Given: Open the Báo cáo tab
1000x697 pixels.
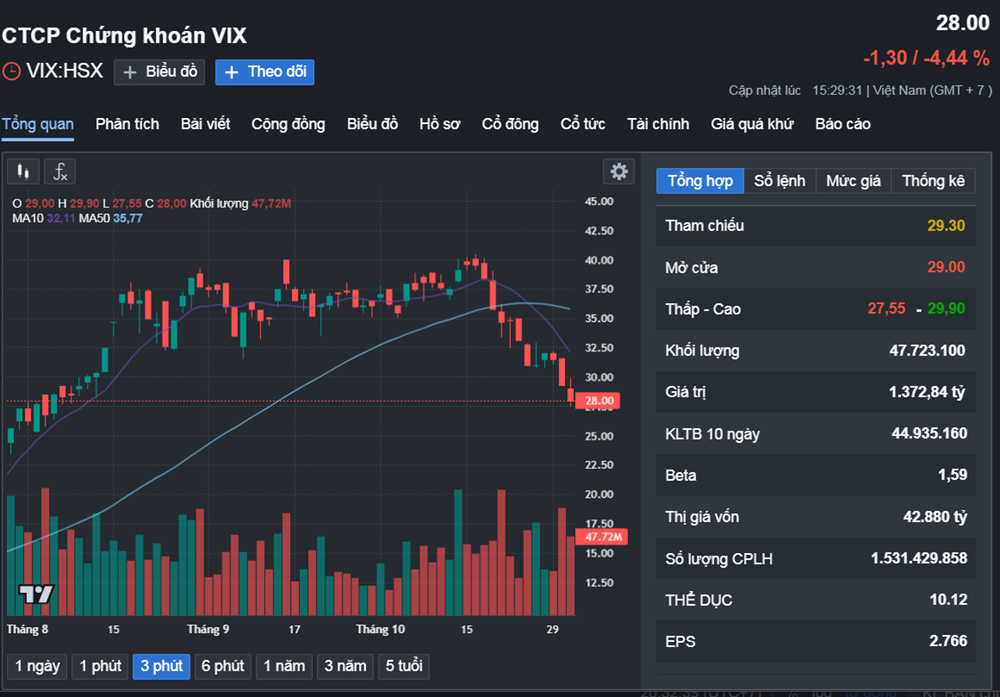Looking at the screenshot, I should pyautogui.click(x=842, y=124).
